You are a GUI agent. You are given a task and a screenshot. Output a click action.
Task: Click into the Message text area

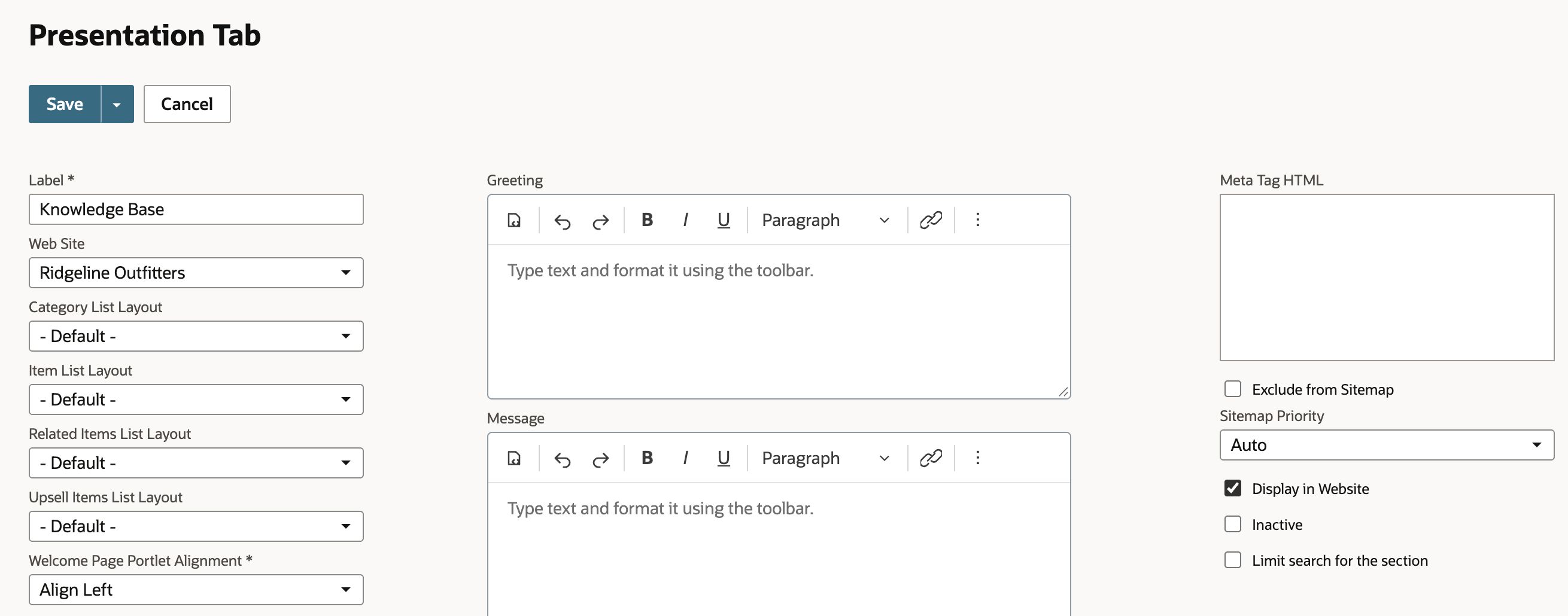coord(779,549)
